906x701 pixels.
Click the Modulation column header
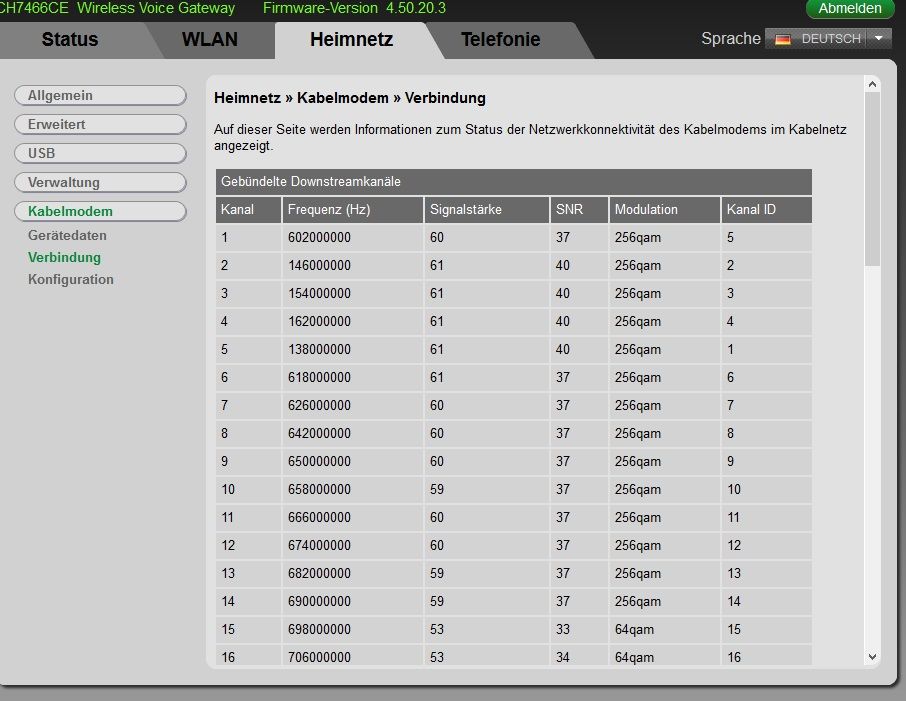[664, 209]
